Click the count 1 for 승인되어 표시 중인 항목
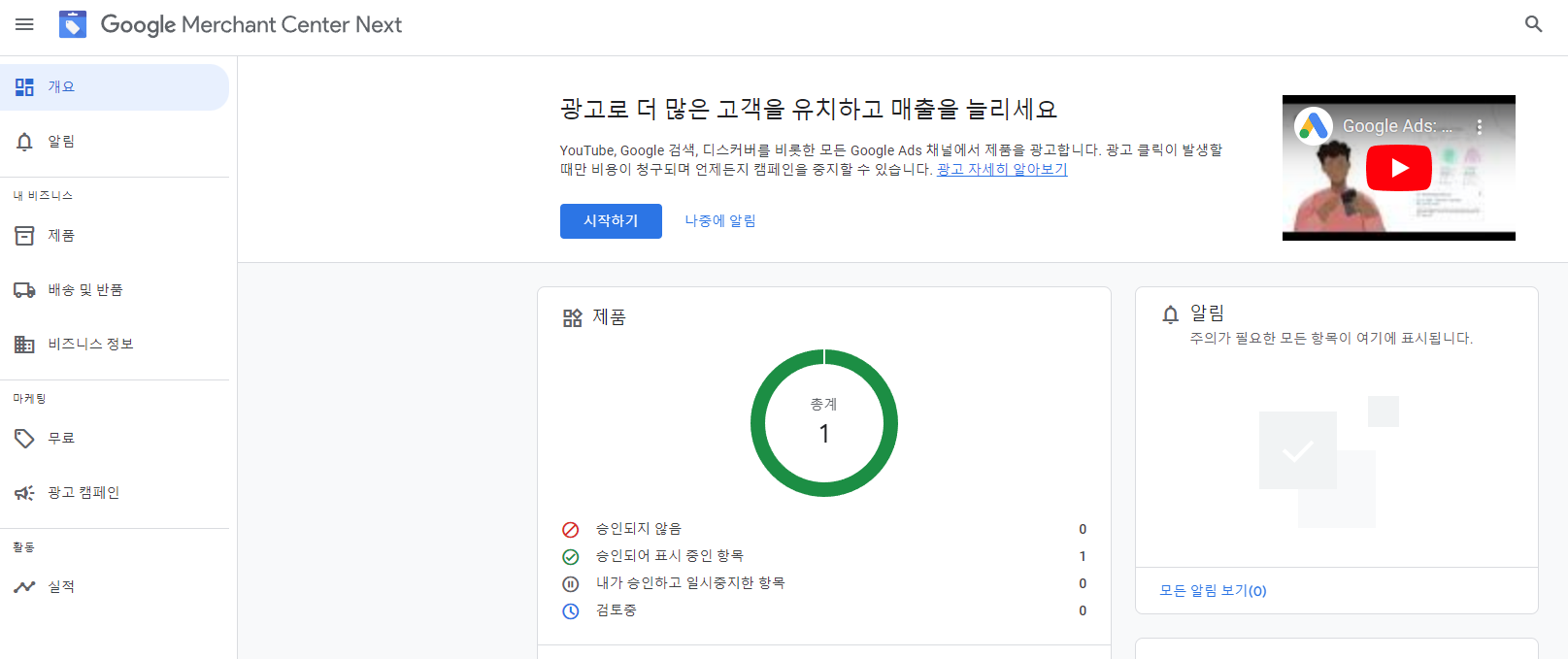This screenshot has height=659, width=1568. [x=1083, y=557]
